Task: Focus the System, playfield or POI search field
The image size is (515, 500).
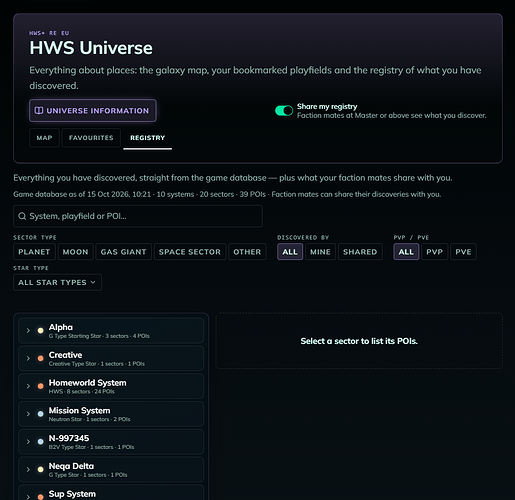Action: tap(138, 216)
